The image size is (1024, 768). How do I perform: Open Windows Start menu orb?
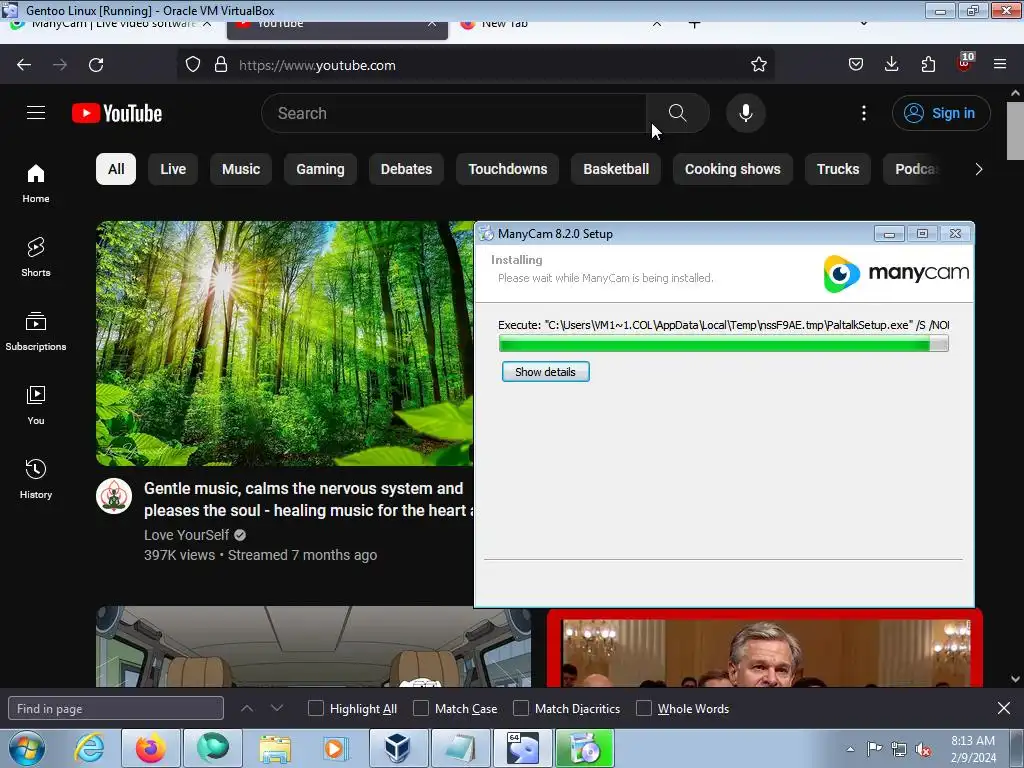(26, 748)
